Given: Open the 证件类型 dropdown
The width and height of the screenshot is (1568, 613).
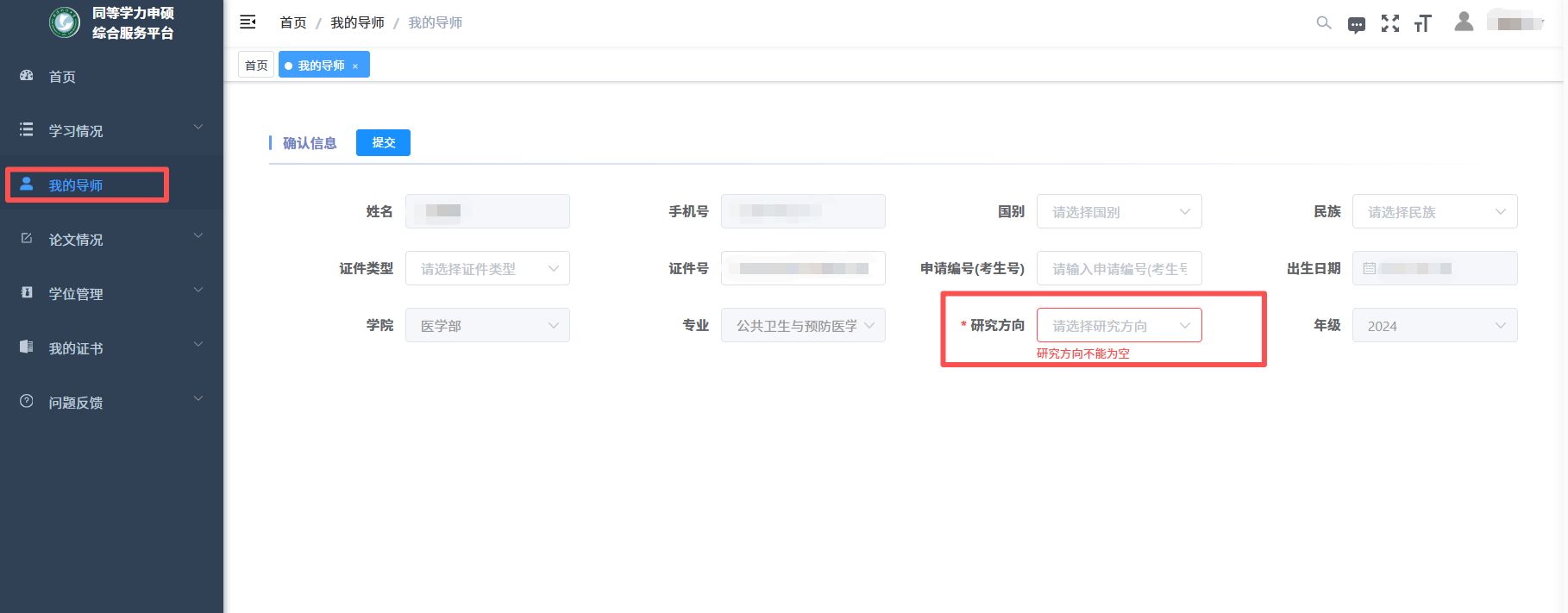Looking at the screenshot, I should tap(487, 268).
